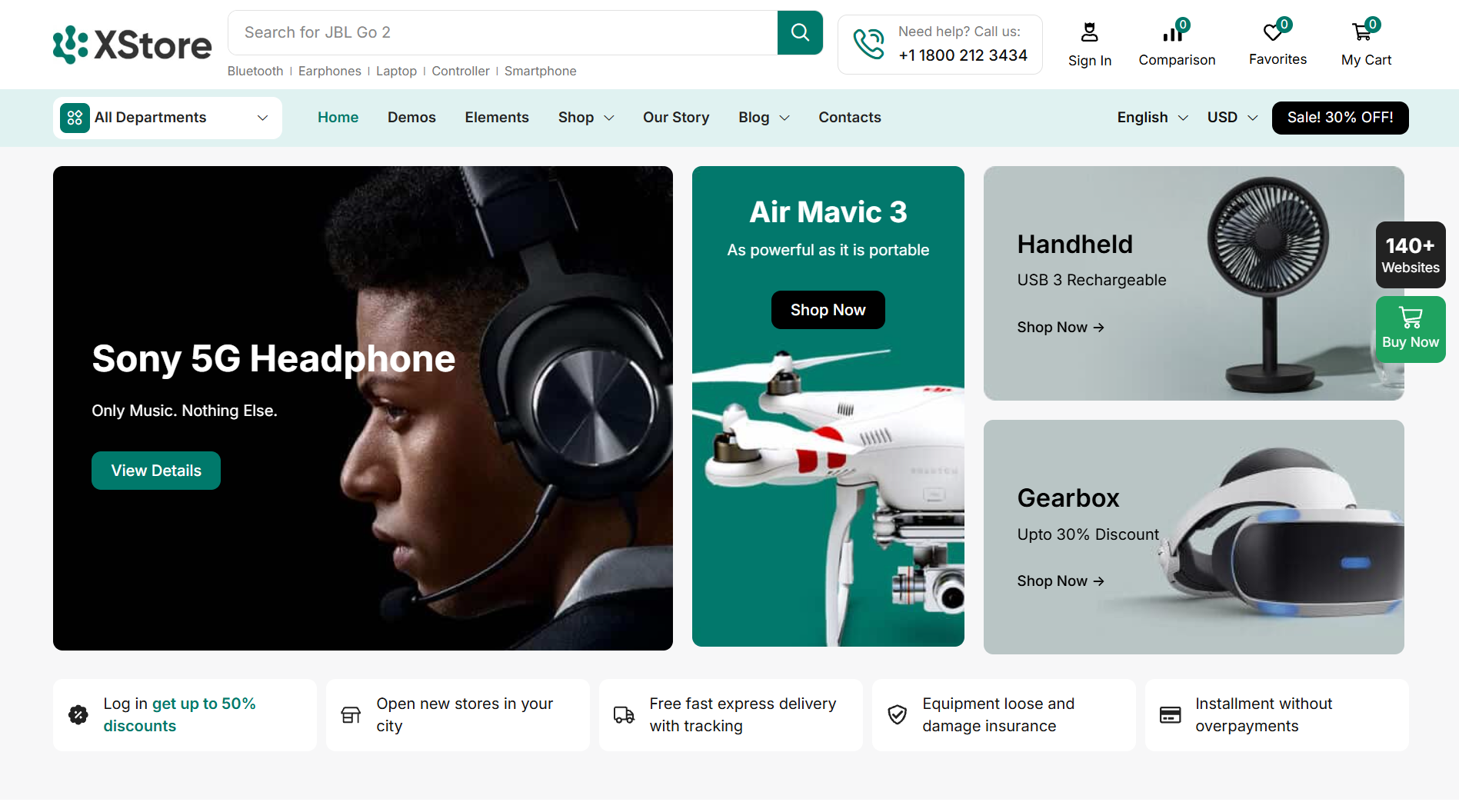Expand the Blog menu chevron

point(784,118)
